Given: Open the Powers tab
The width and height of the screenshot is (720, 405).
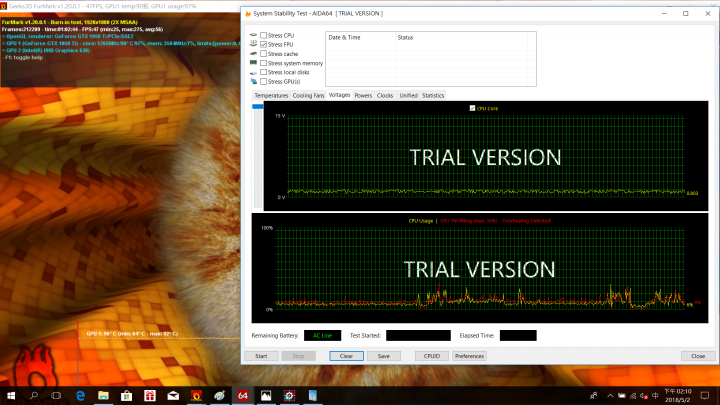Looking at the screenshot, I should (363, 96).
